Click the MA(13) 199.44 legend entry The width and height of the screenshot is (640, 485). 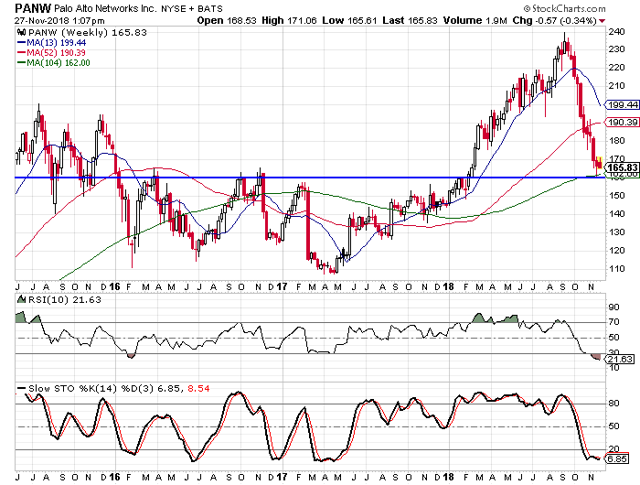pos(51,43)
